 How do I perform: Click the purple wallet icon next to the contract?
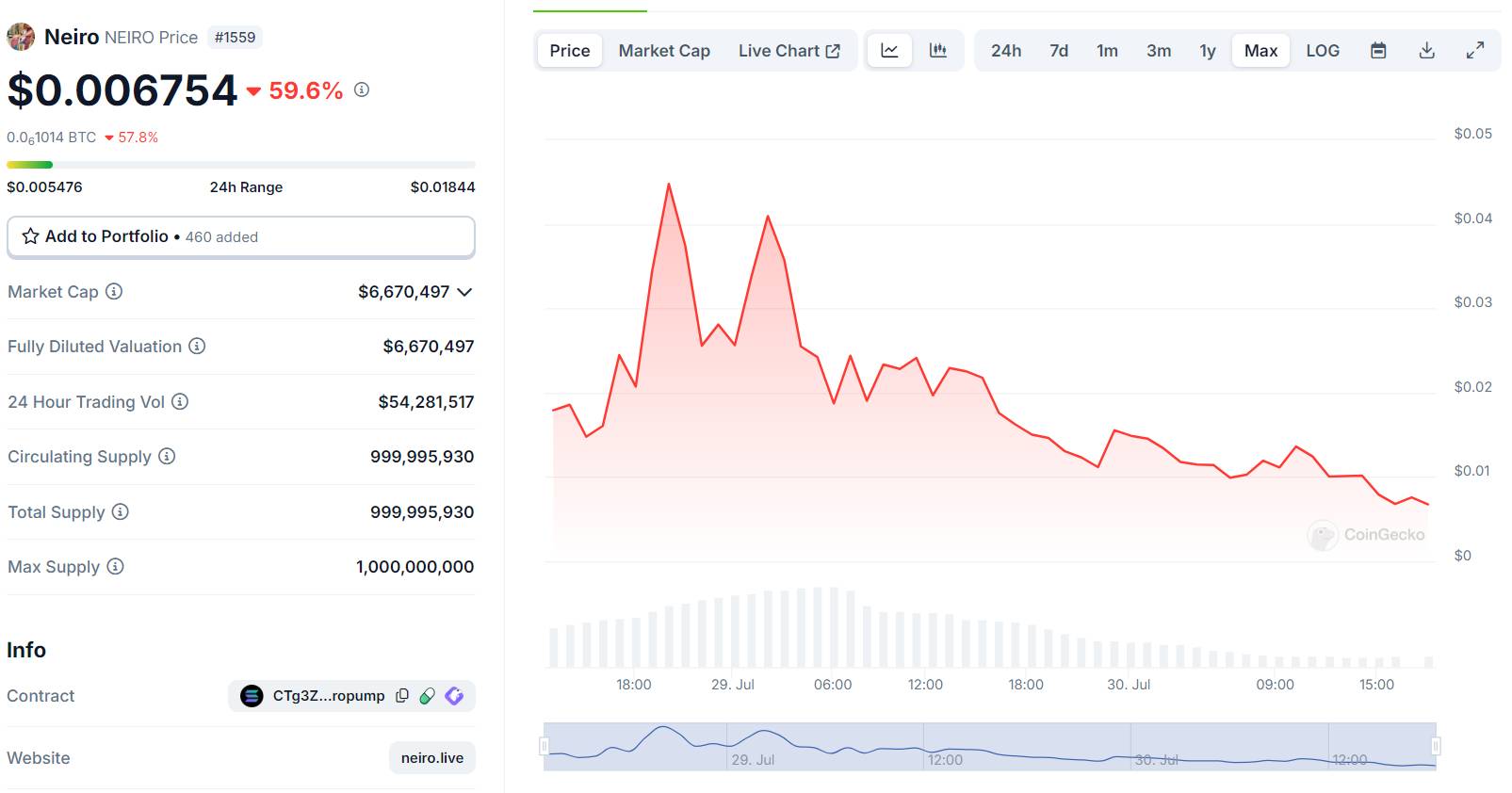(x=454, y=696)
